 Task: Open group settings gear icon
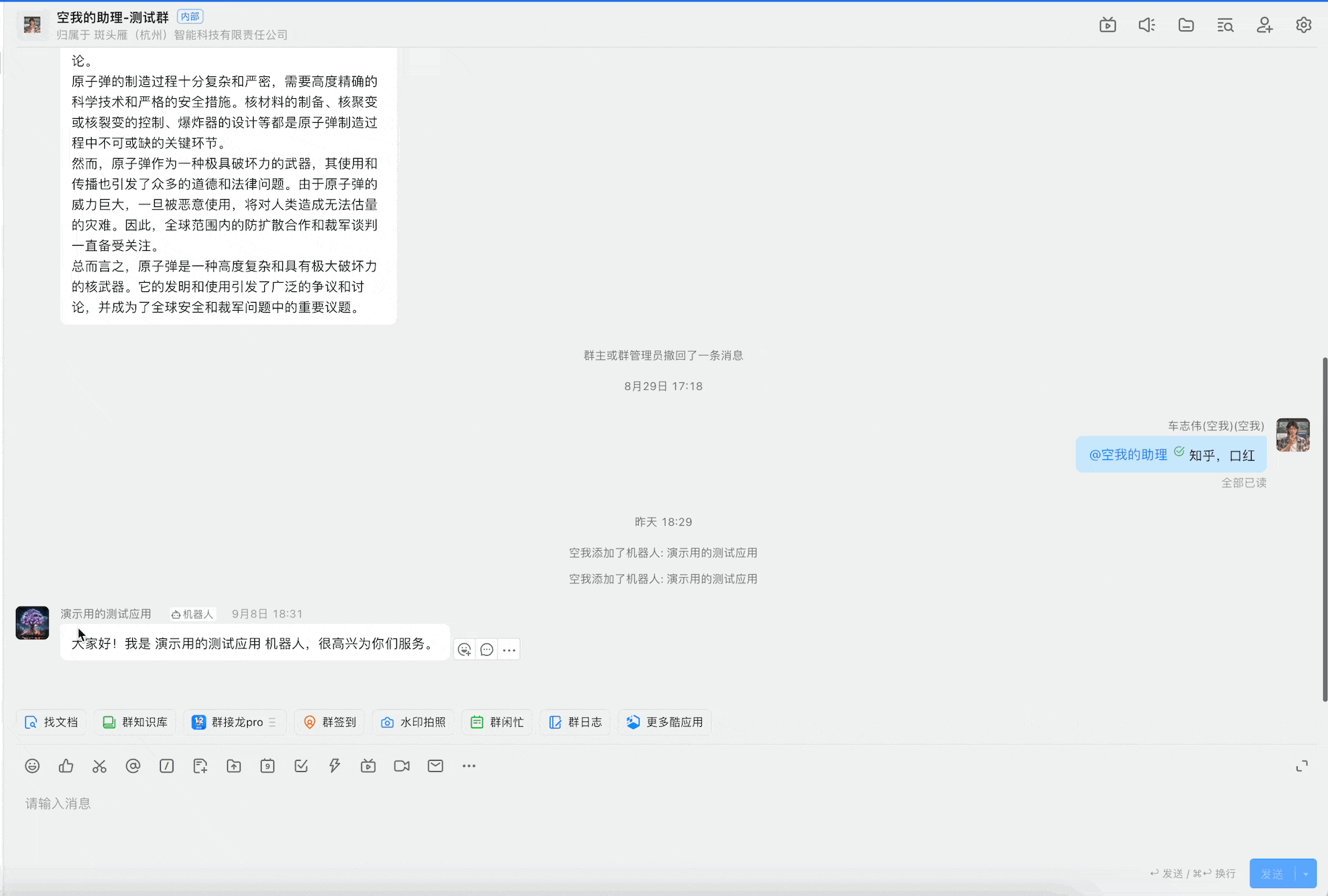pyautogui.click(x=1303, y=25)
